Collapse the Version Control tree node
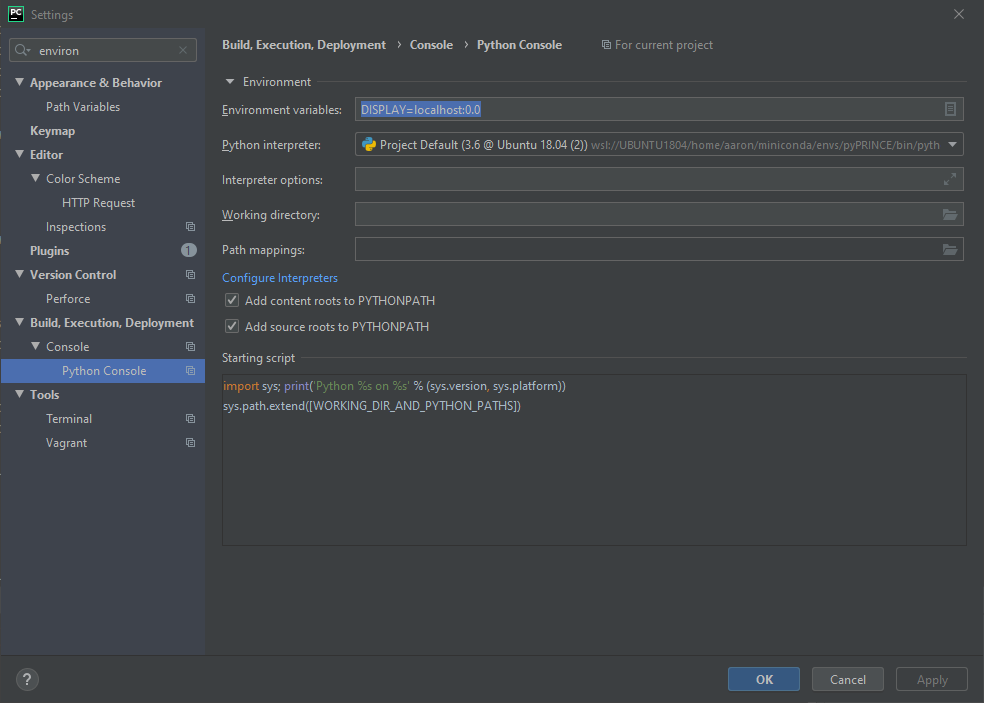Screen dimensions: 984x703 19,274
